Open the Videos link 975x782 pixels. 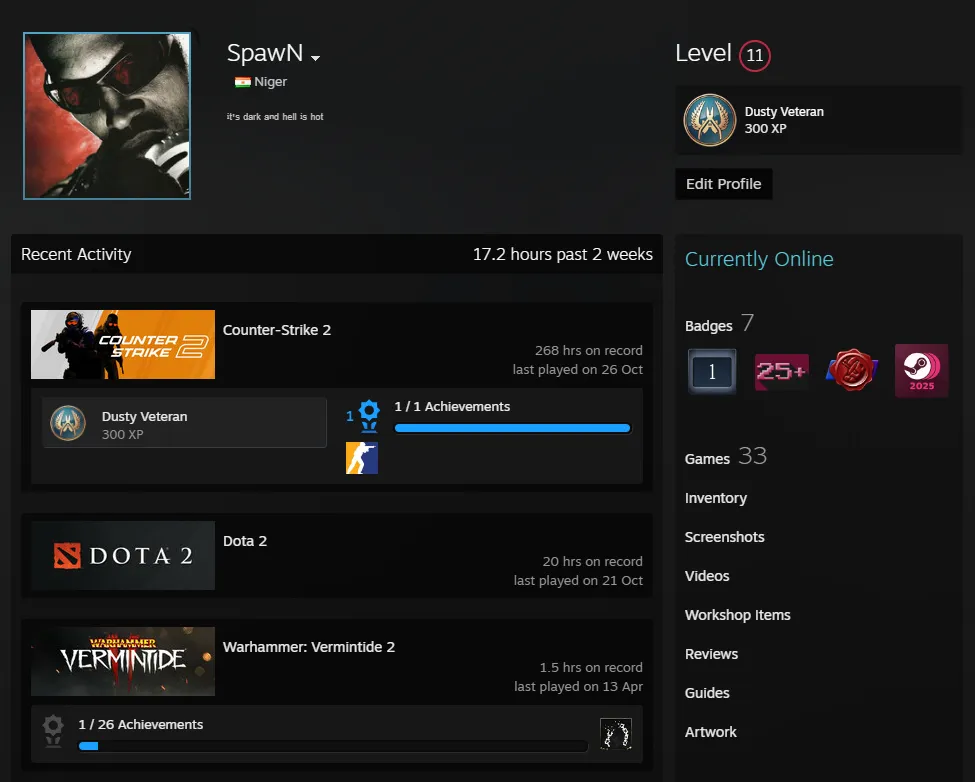pyautogui.click(x=707, y=576)
